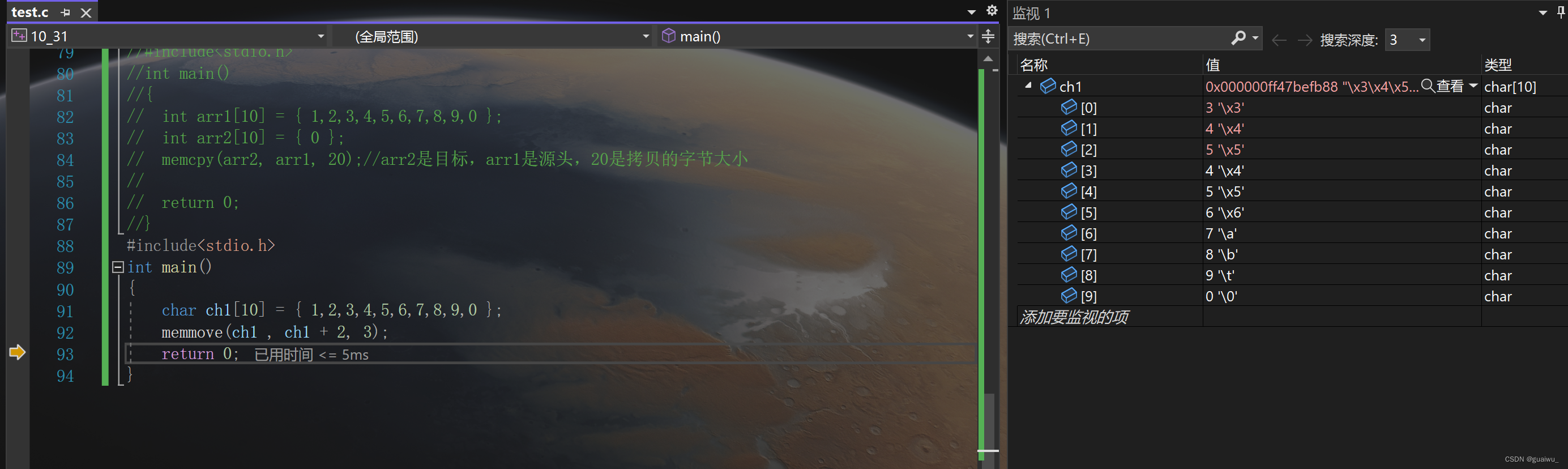
Task: Pin the test.c tab
Action: pos(66,12)
